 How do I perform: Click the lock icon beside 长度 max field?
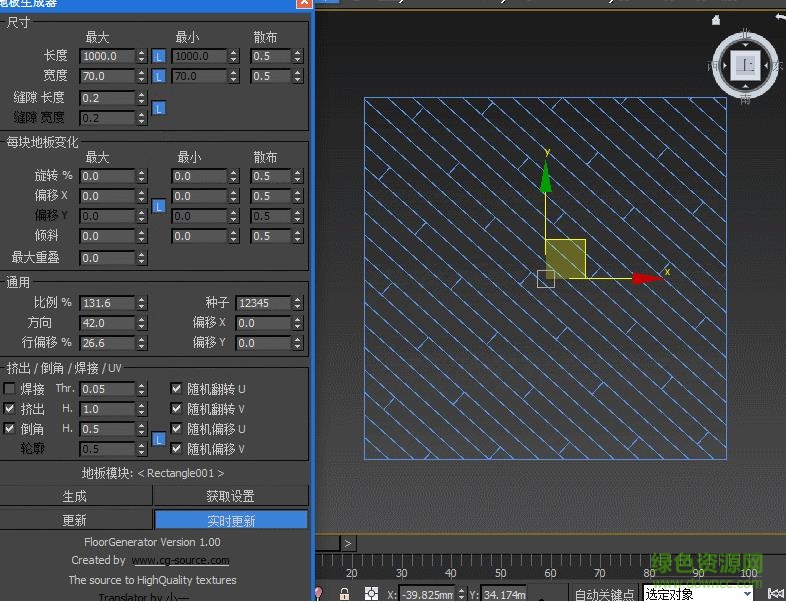pyautogui.click(x=158, y=57)
